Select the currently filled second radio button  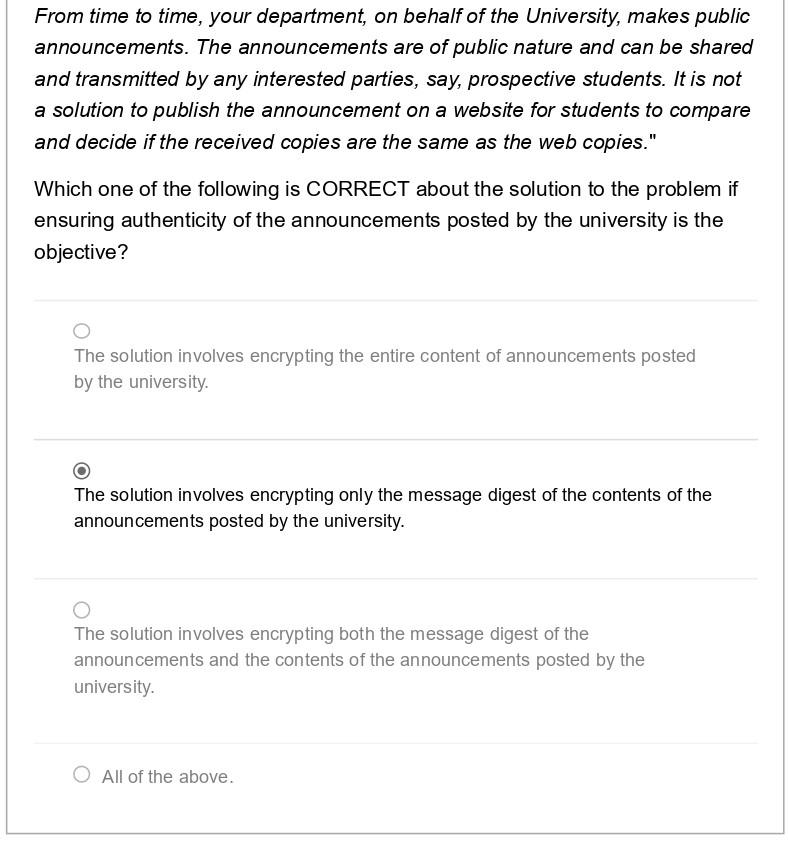(81, 470)
